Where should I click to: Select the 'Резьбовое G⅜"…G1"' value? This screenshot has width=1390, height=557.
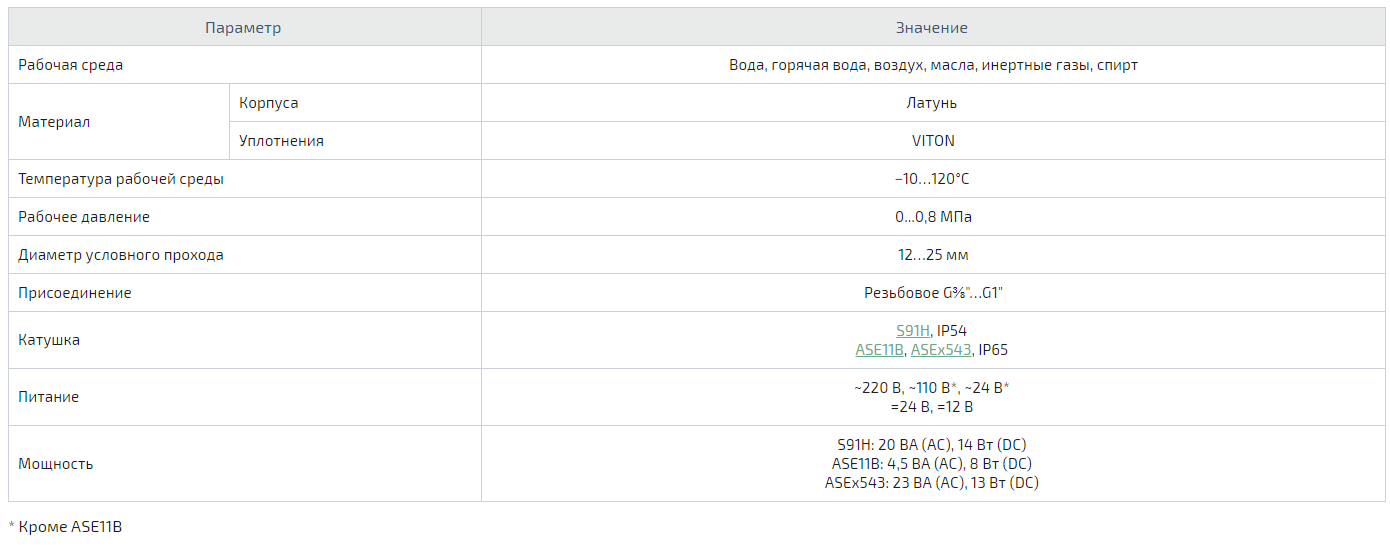[x=932, y=293]
